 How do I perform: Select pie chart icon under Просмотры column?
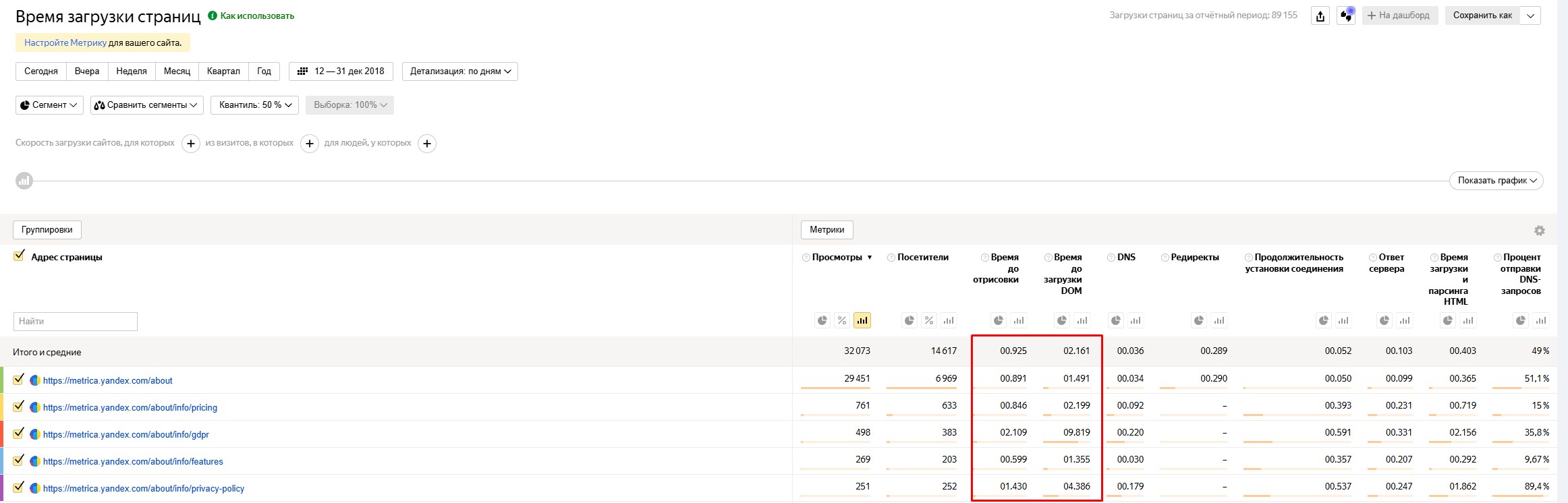822,321
